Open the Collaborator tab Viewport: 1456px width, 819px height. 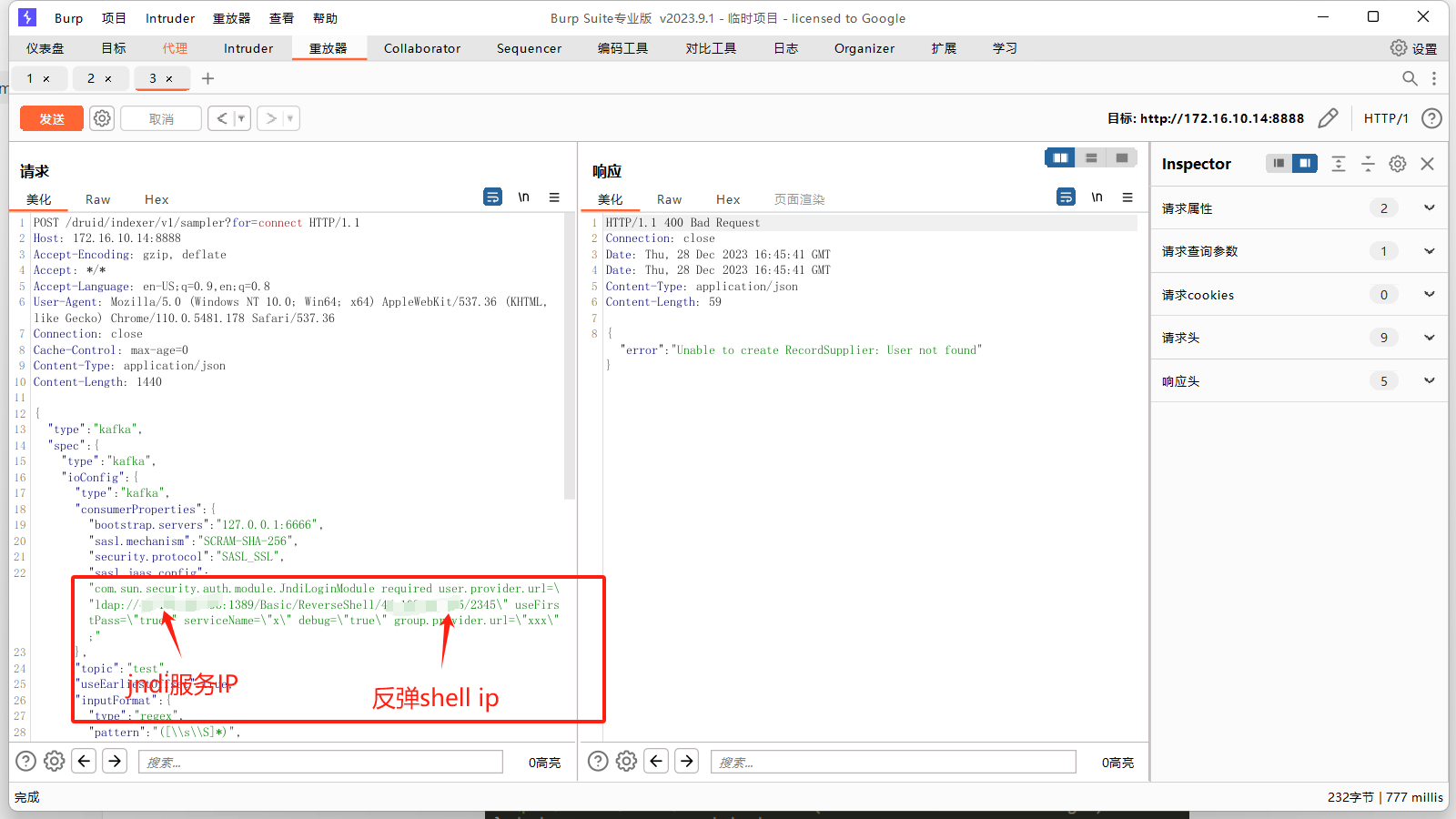422,48
